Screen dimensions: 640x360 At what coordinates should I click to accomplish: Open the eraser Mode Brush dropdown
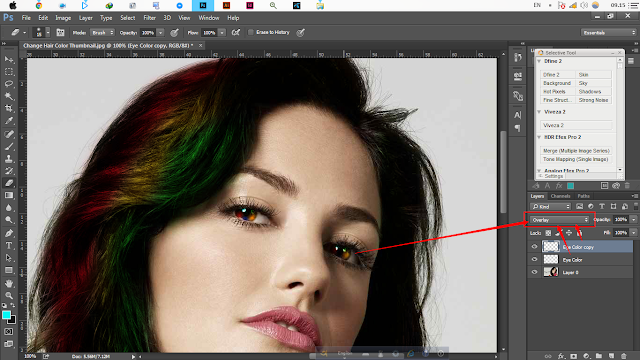pyautogui.click(x=102, y=33)
